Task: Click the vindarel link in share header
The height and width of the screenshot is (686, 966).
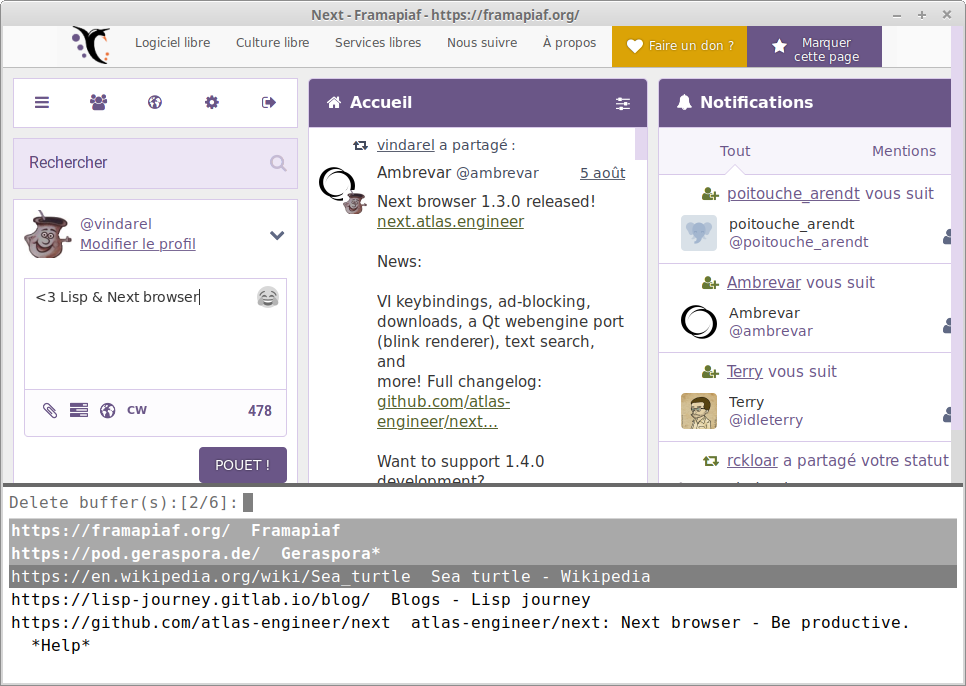Action: [x=406, y=145]
